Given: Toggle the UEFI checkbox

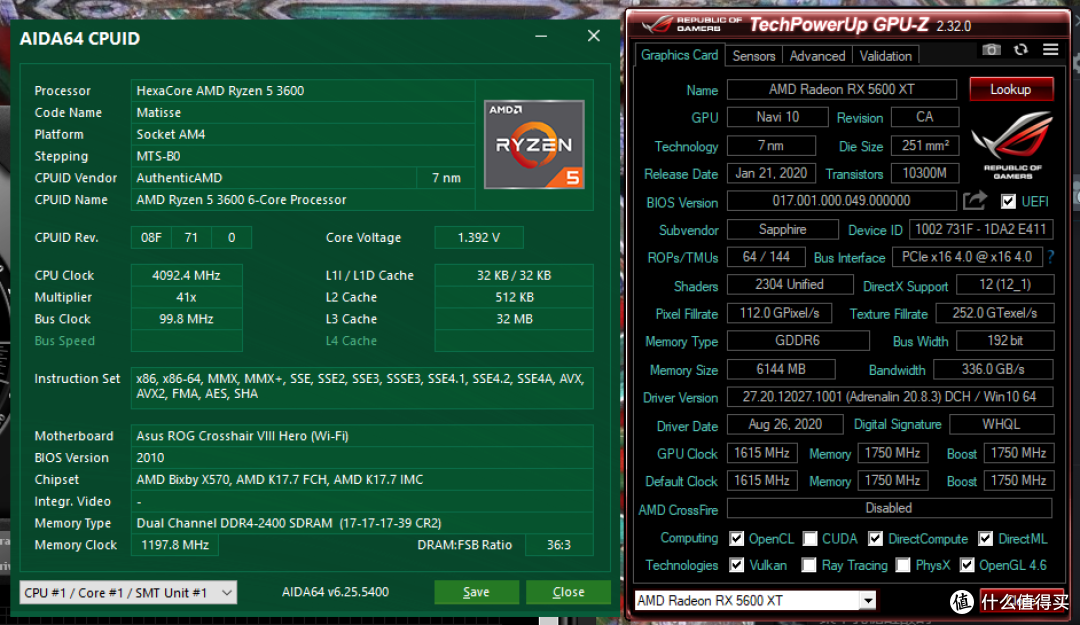Looking at the screenshot, I should (1008, 201).
